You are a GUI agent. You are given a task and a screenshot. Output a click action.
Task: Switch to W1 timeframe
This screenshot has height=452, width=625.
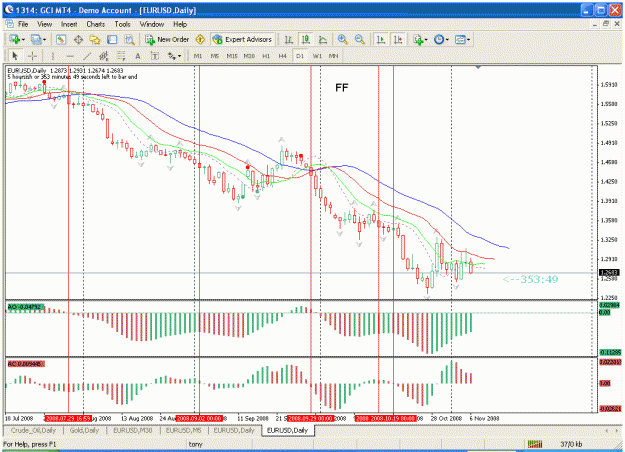pos(317,56)
